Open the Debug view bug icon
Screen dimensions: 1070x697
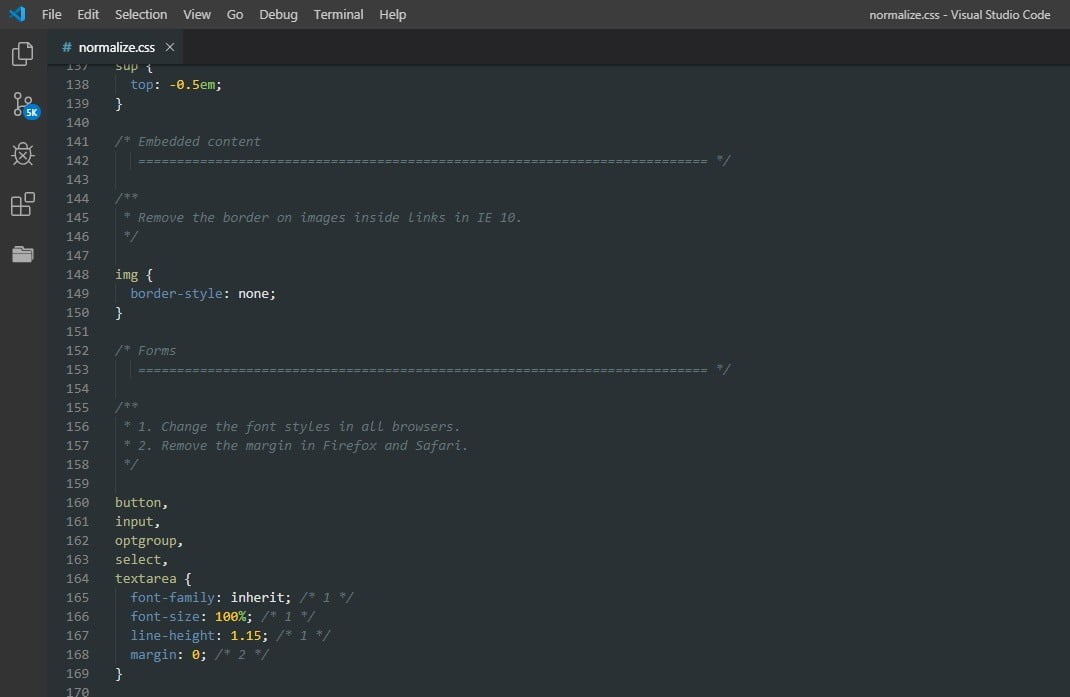click(x=22, y=154)
